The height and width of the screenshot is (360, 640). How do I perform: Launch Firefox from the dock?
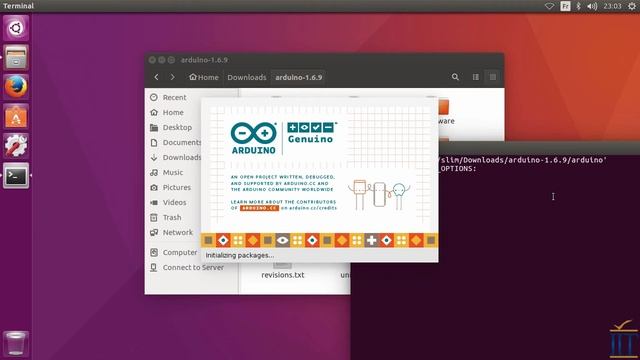[16, 87]
